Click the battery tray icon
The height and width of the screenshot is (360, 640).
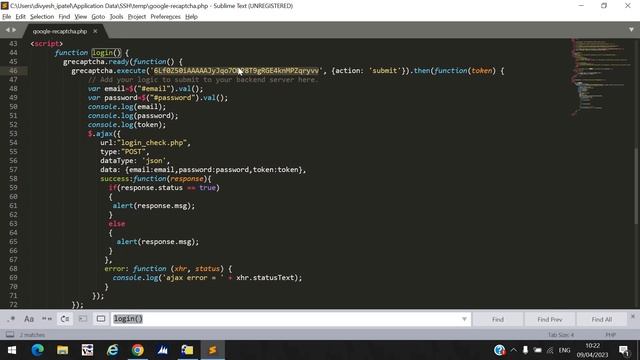coord(538,350)
